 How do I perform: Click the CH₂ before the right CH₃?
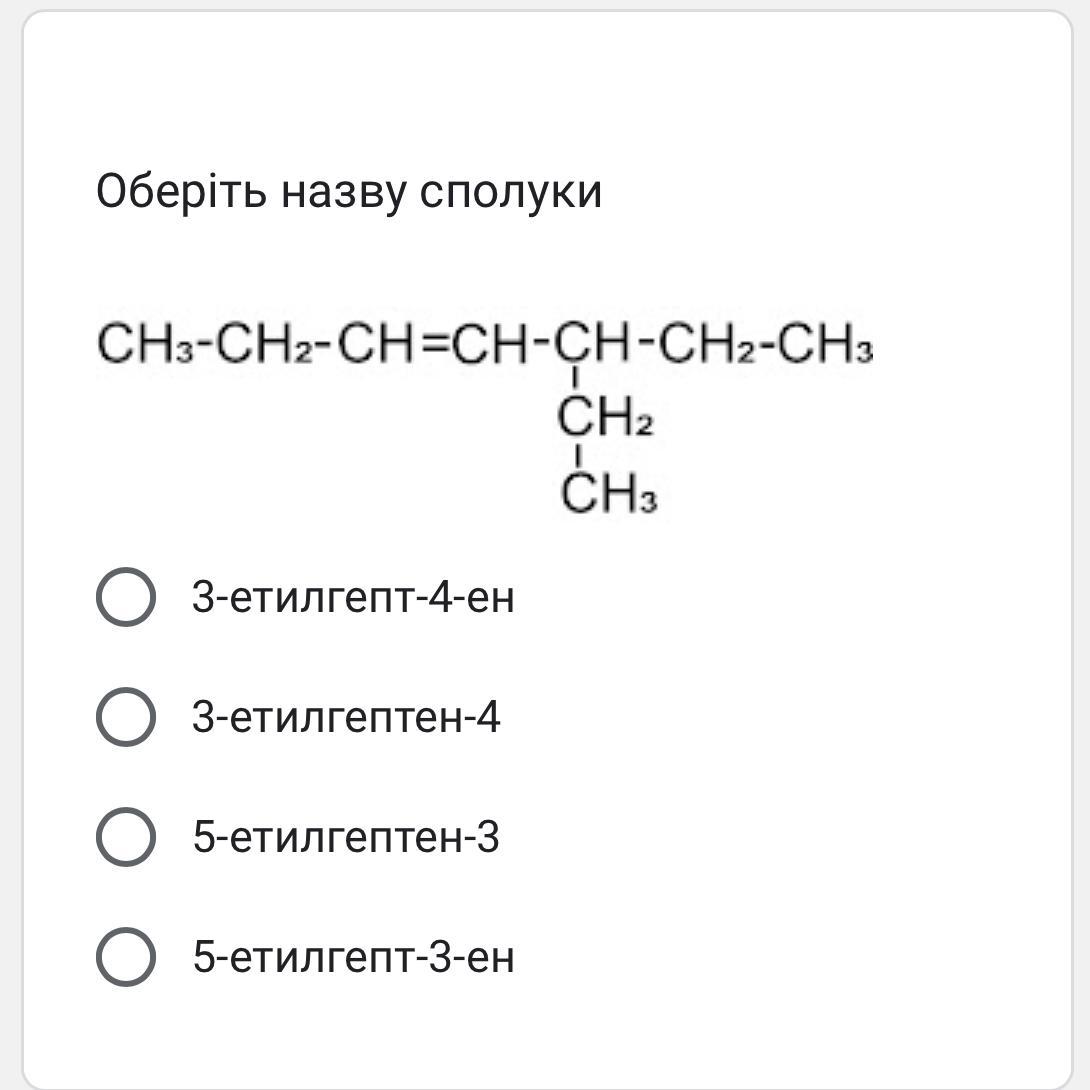tap(706, 343)
